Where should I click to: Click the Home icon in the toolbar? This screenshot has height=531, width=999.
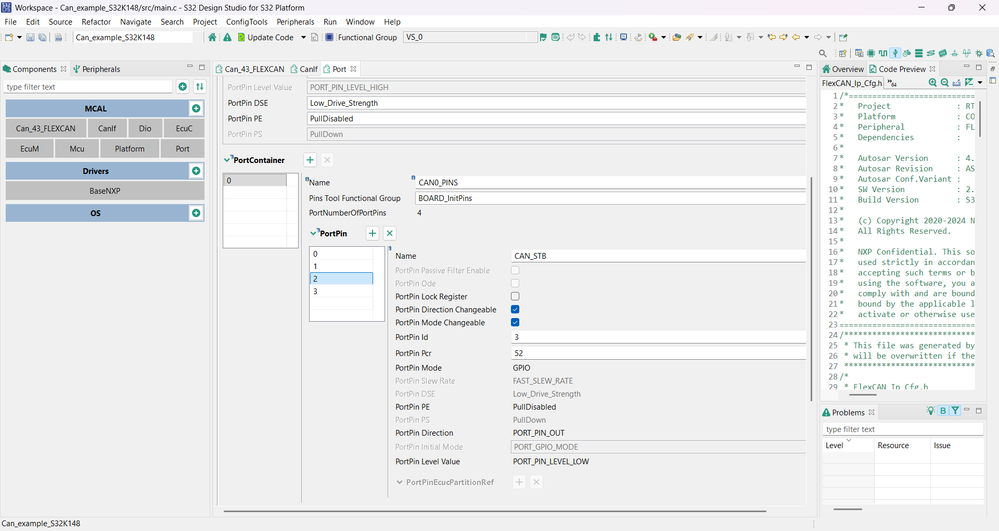pos(212,37)
